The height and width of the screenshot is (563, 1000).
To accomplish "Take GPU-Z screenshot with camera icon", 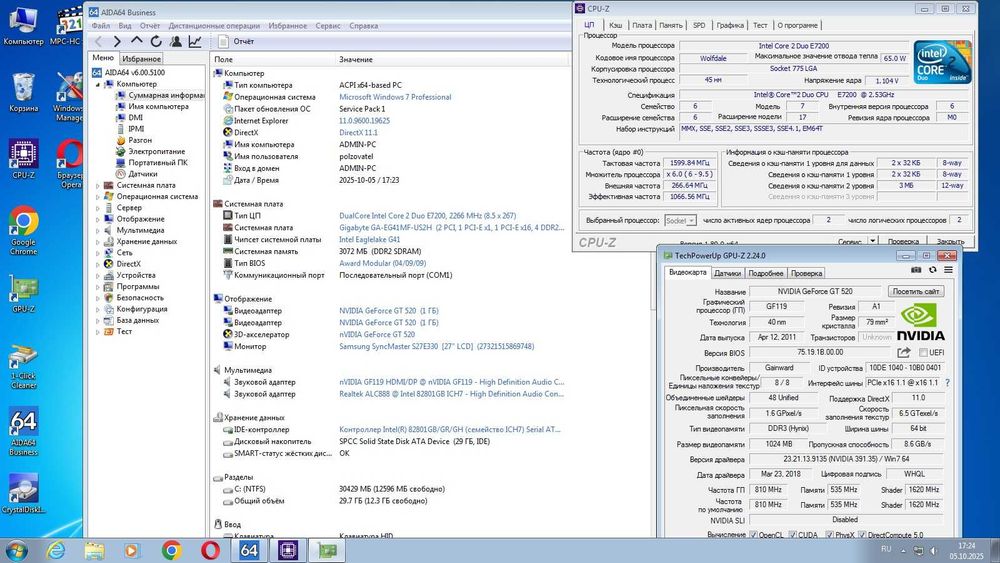I will coord(916,270).
